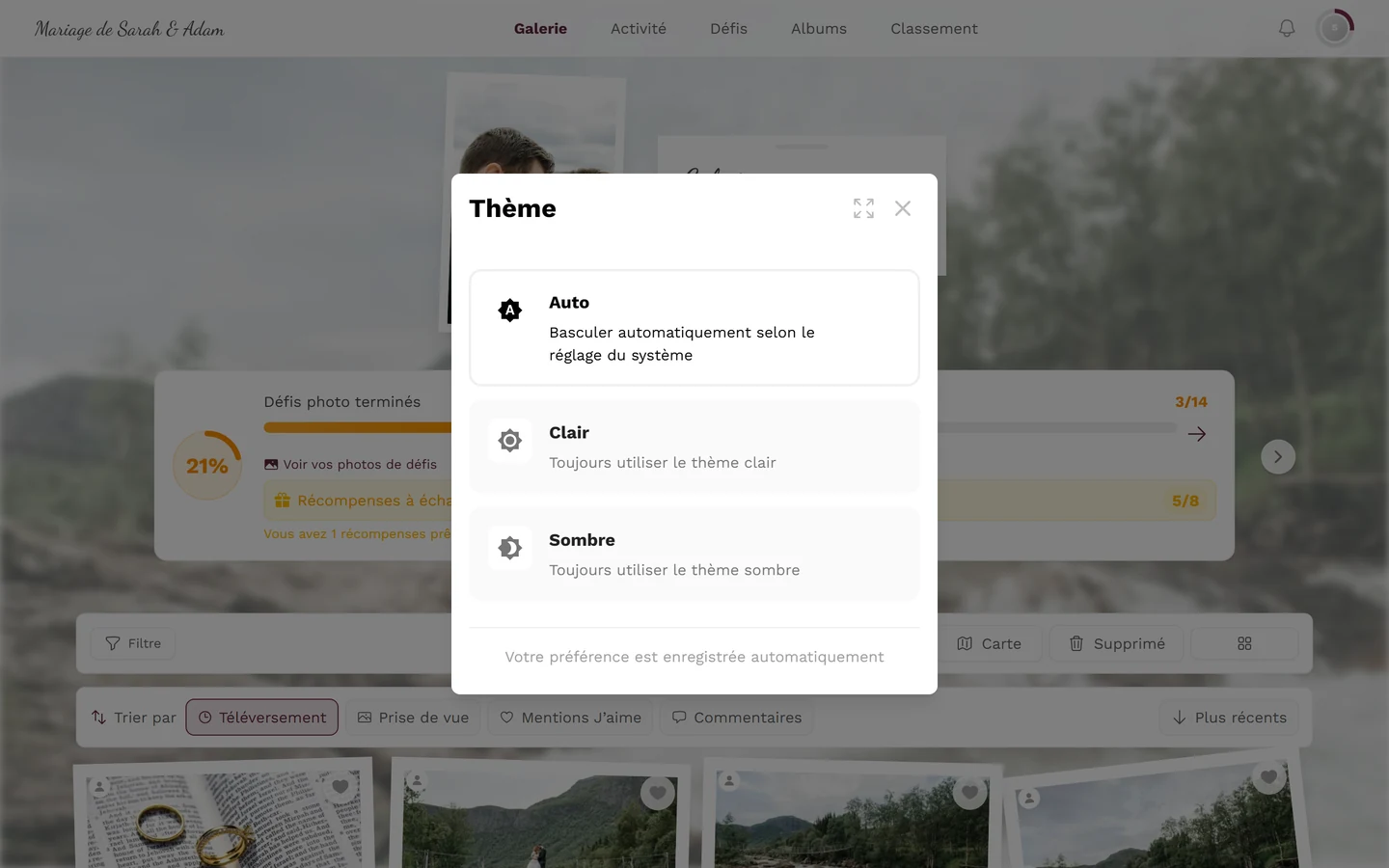Click the Trier par sort icon
Viewport: 1389px width, 868px height.
point(98,718)
